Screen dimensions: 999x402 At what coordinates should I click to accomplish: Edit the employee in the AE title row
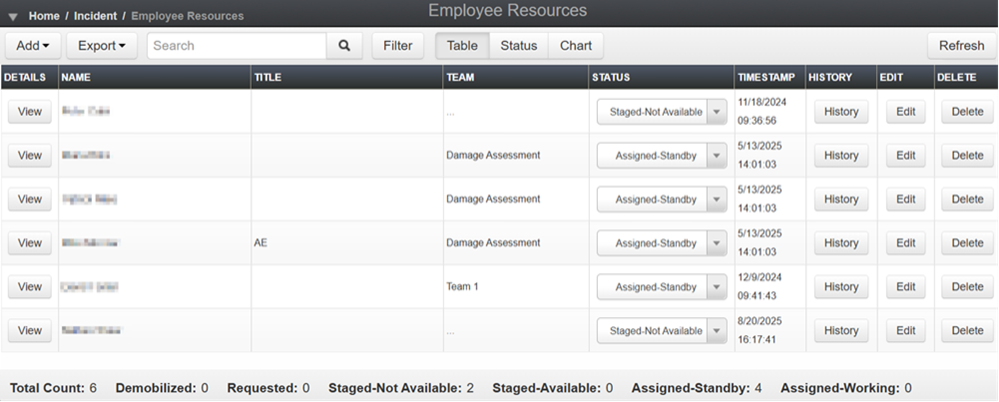pos(905,243)
